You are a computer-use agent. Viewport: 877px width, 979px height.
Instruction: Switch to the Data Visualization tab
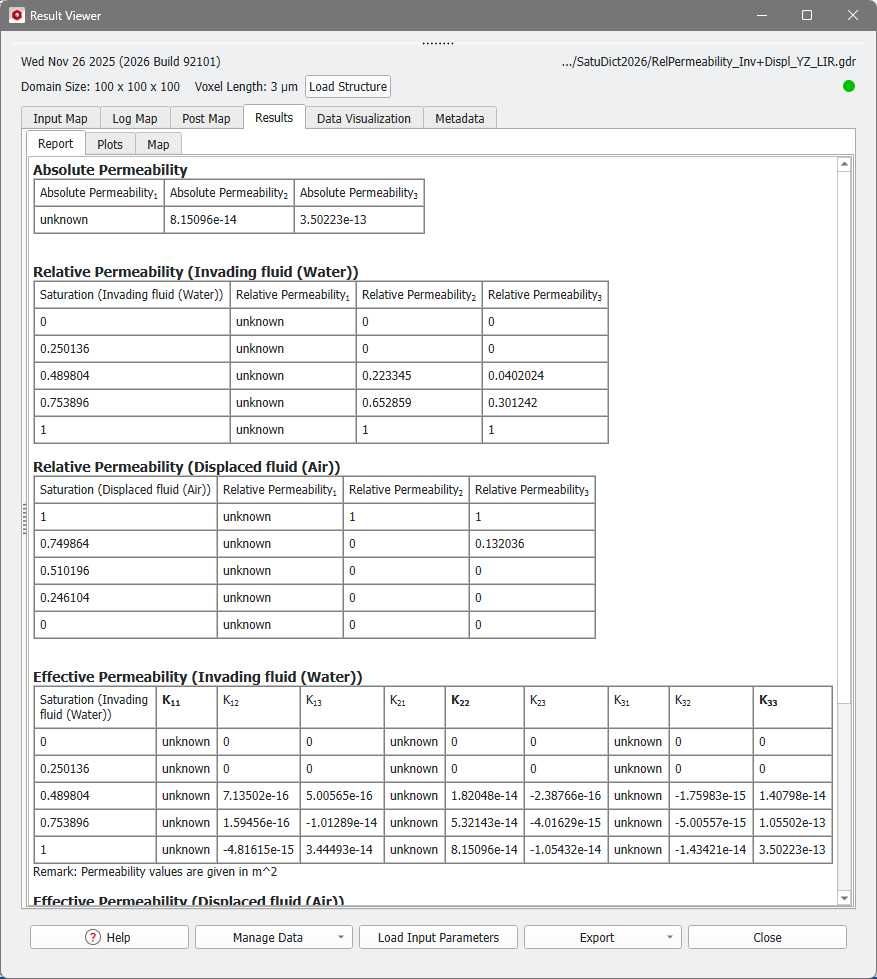pos(365,117)
